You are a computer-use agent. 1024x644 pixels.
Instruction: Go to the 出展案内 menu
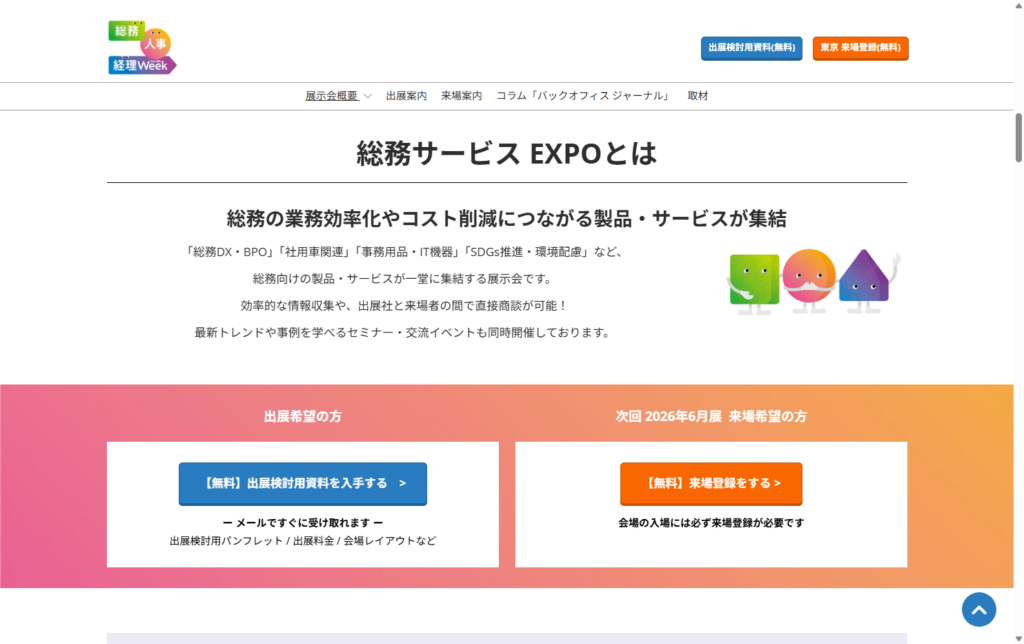click(406, 96)
